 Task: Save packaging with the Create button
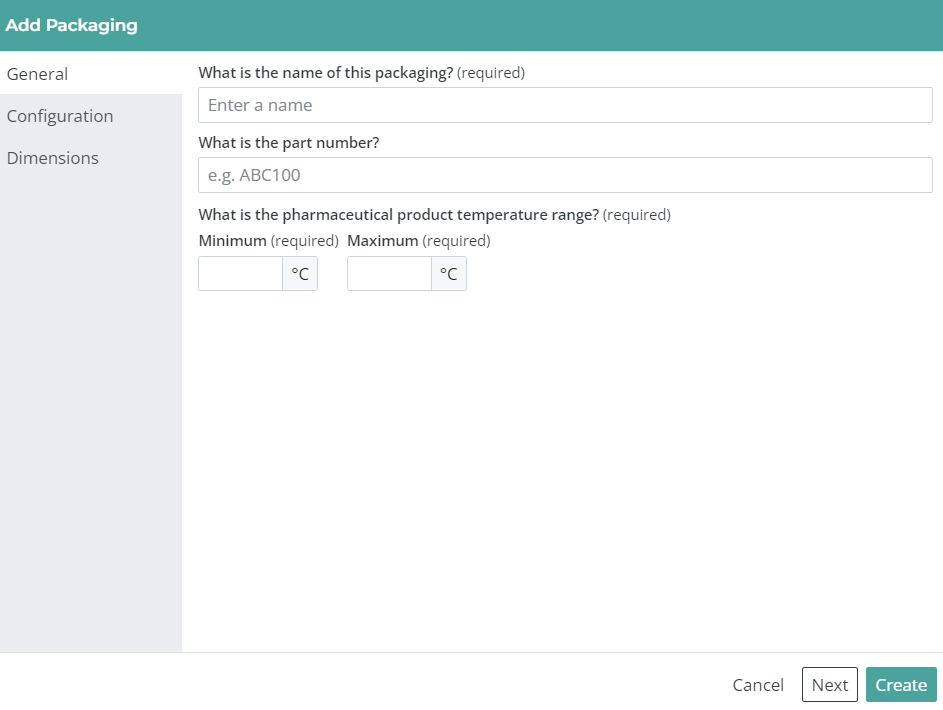point(900,685)
